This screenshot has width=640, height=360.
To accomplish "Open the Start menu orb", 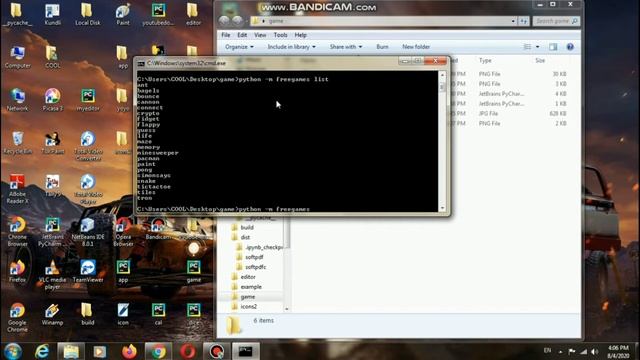I will click(13, 351).
